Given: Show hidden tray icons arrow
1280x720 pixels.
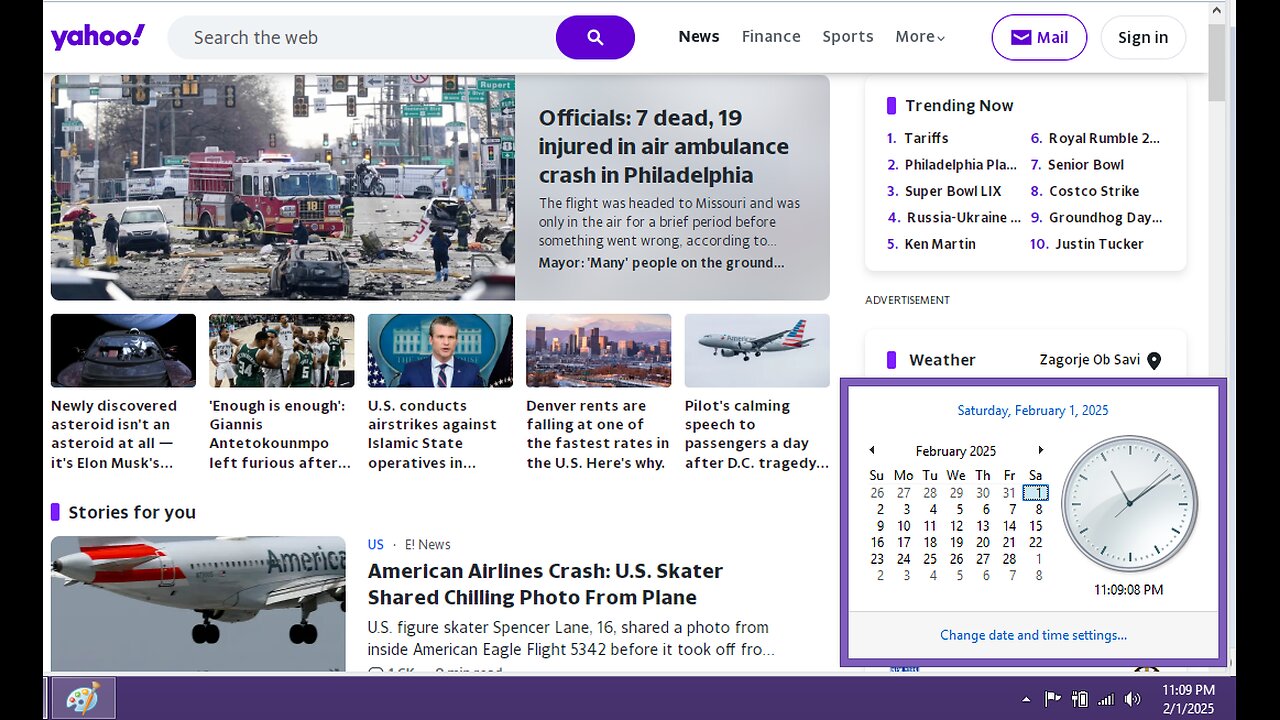Looking at the screenshot, I should coord(1026,699).
